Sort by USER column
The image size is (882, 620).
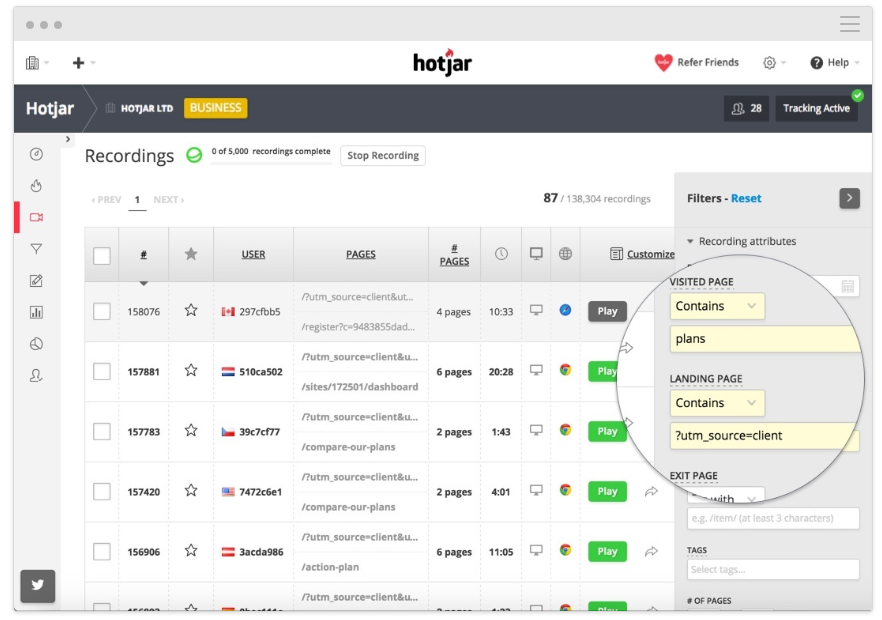tap(253, 254)
